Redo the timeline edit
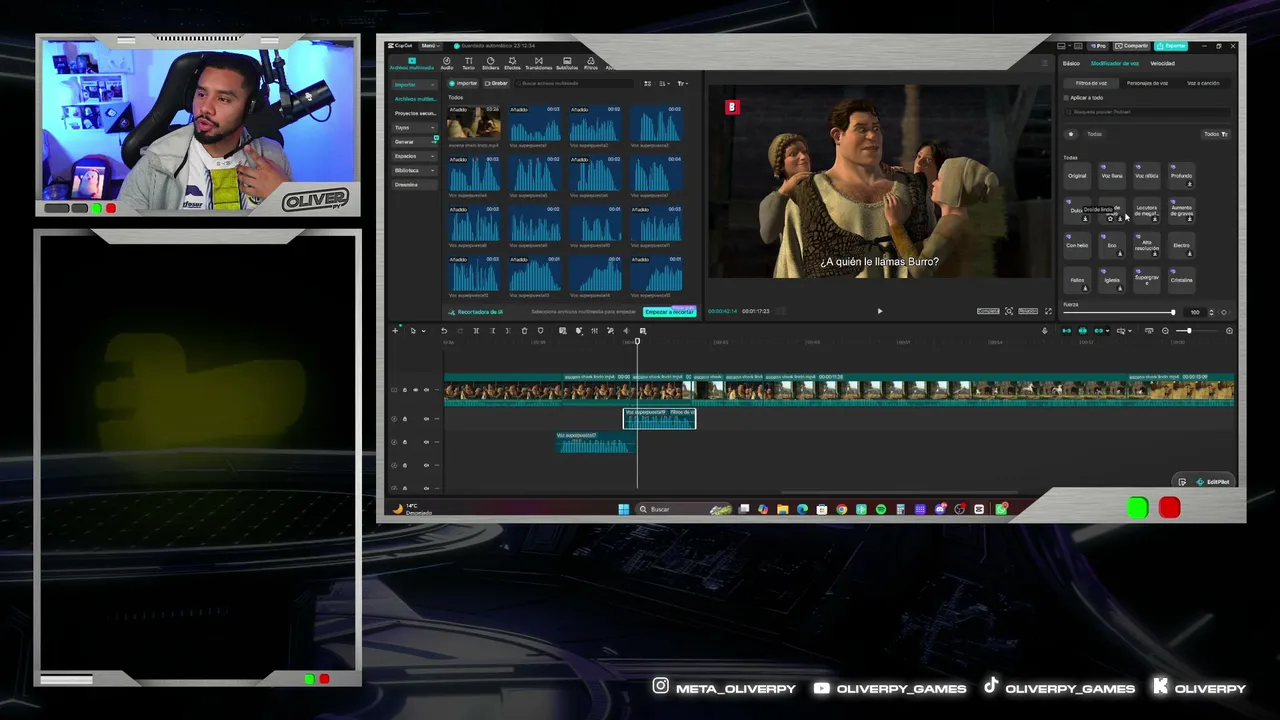The image size is (1280, 720). (x=460, y=331)
